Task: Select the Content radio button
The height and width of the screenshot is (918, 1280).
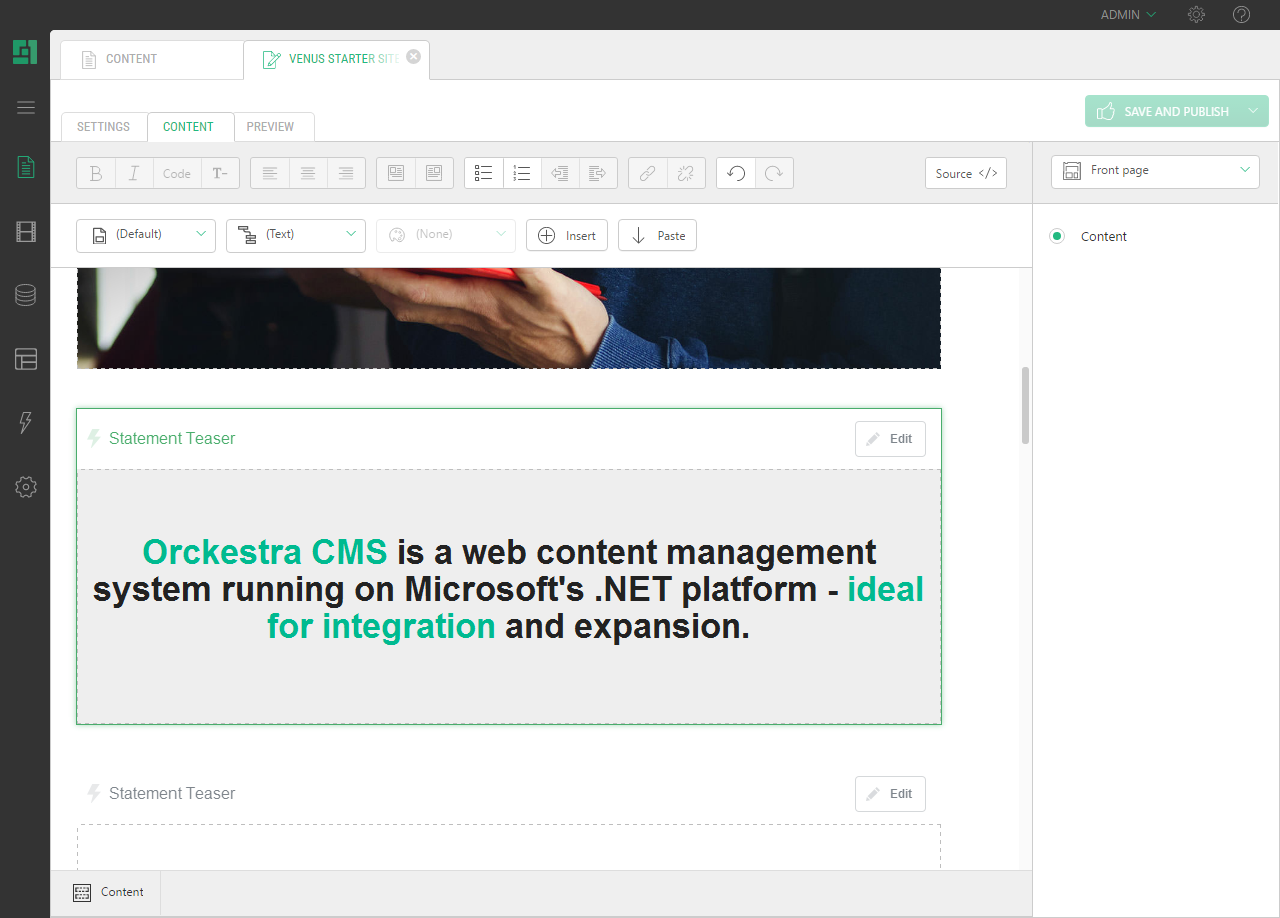Action: (1057, 237)
